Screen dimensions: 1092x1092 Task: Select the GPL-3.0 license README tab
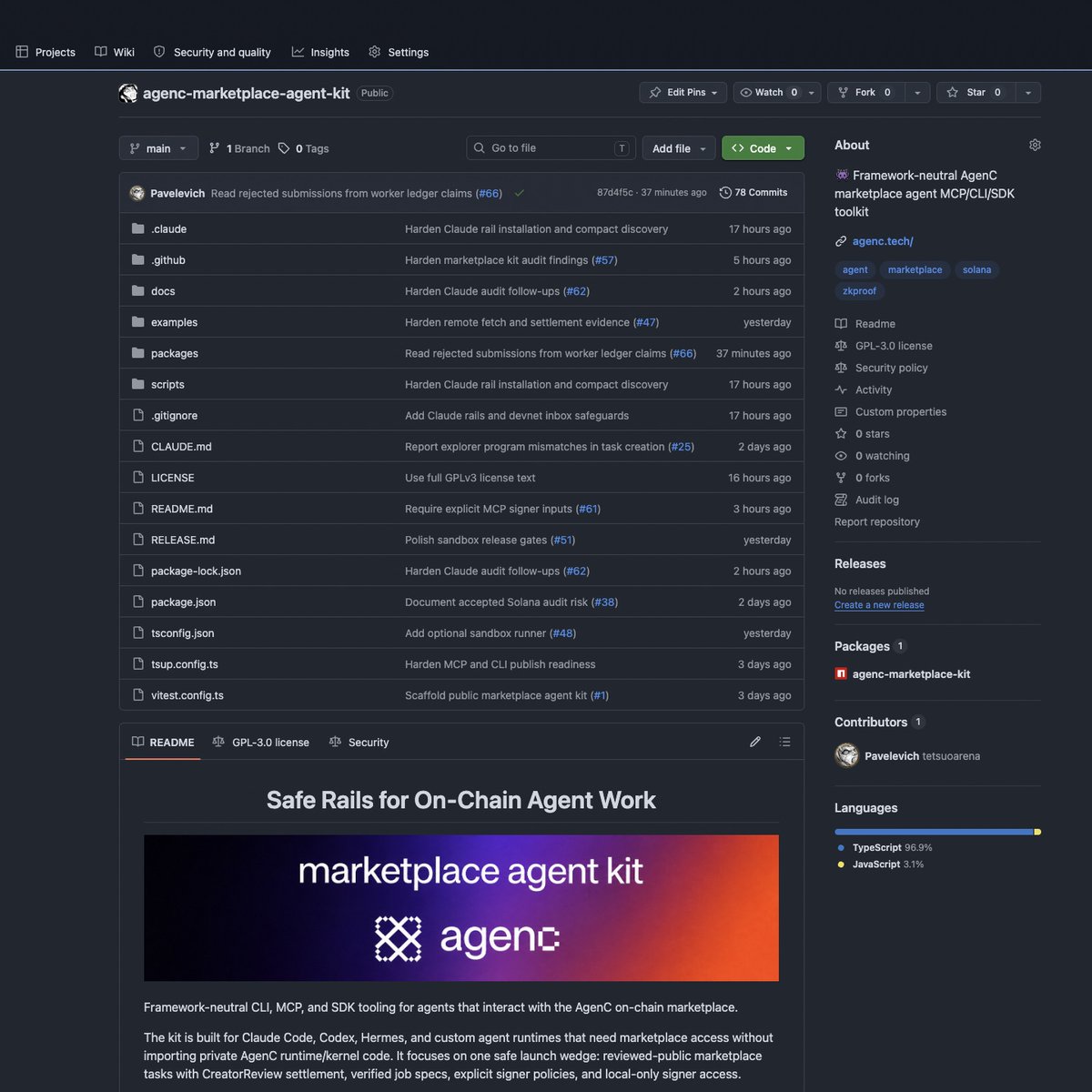point(261,742)
